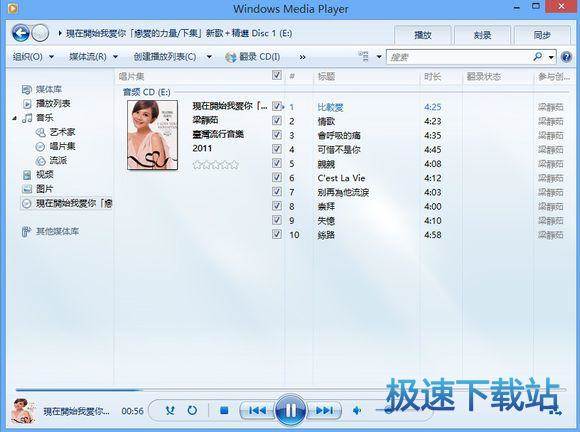The width and height of the screenshot is (580, 432).
Task: Uncheck track 8 崇拜 checkbox
Action: click(277, 206)
